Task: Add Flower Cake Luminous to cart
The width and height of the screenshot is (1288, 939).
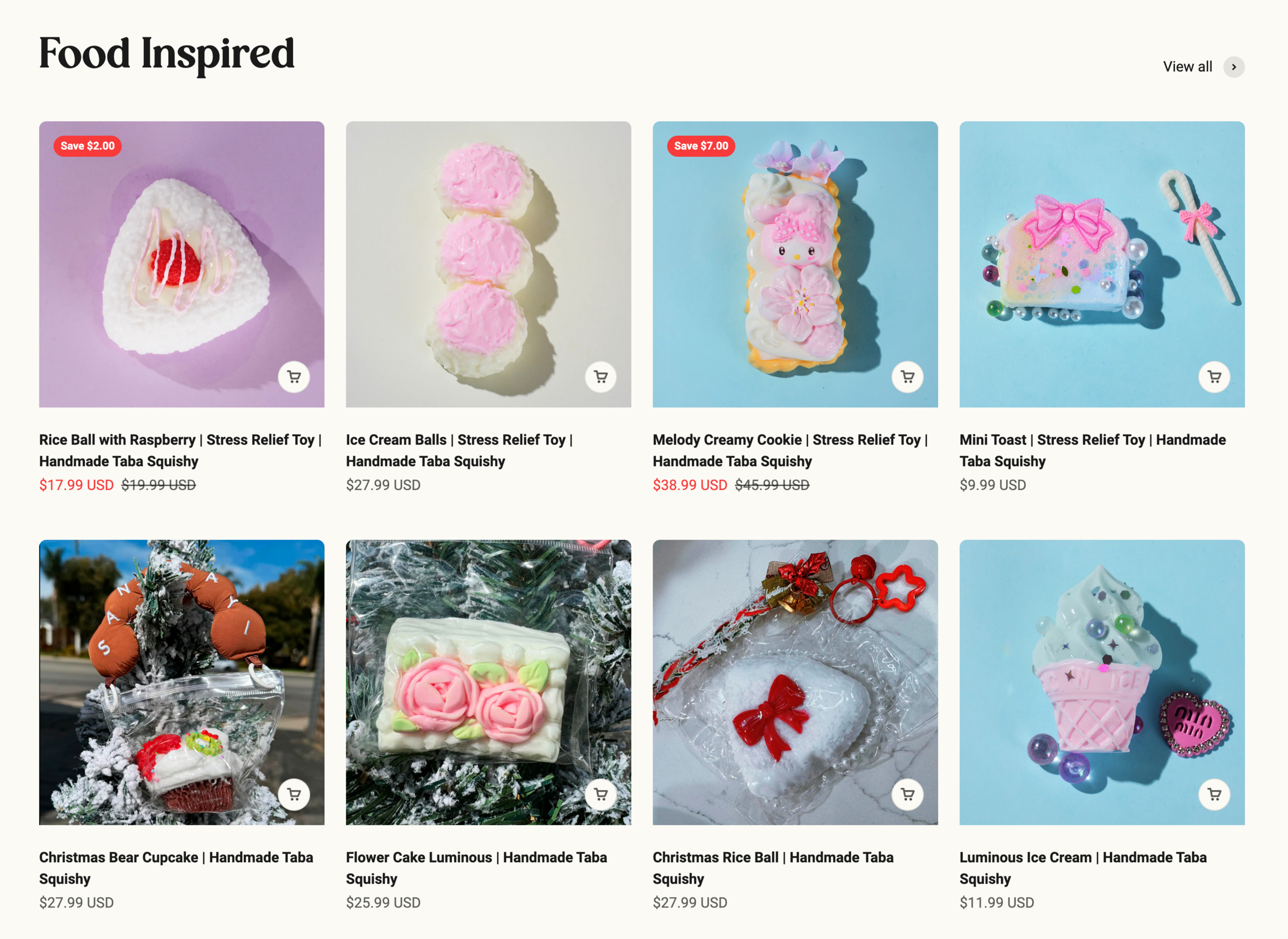Action: 601,794
